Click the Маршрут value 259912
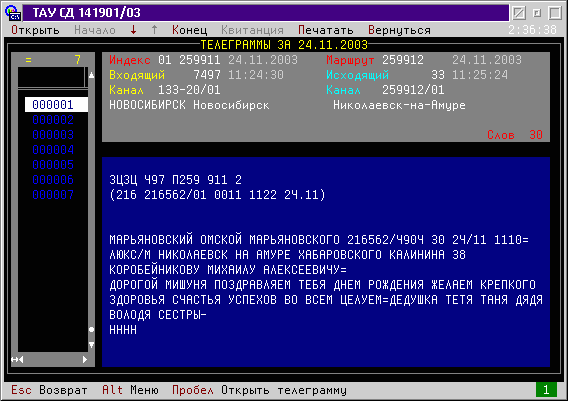568x401 pixels. click(x=403, y=60)
